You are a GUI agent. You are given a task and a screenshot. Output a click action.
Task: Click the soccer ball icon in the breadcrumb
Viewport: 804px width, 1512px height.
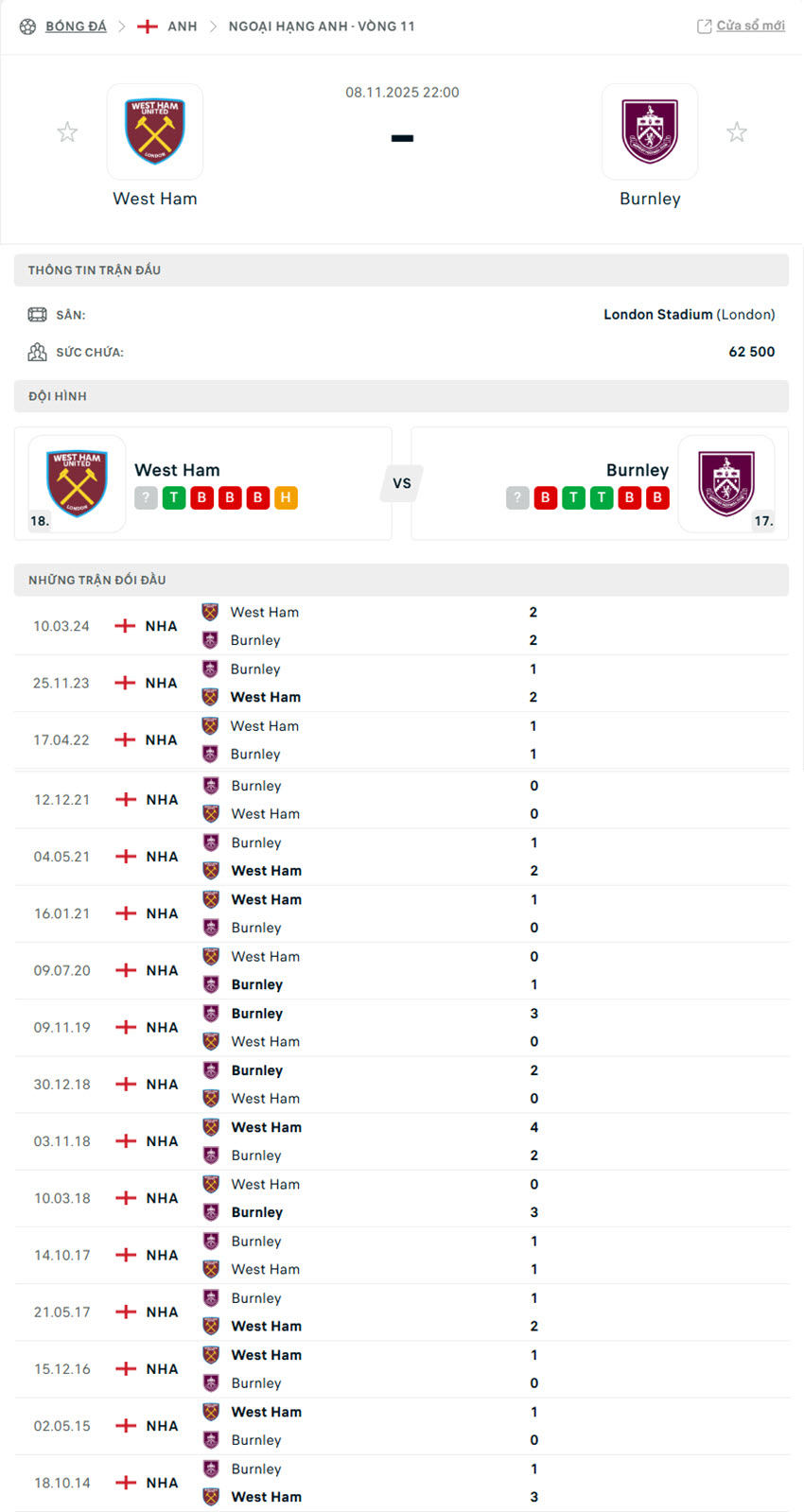pos(26,26)
